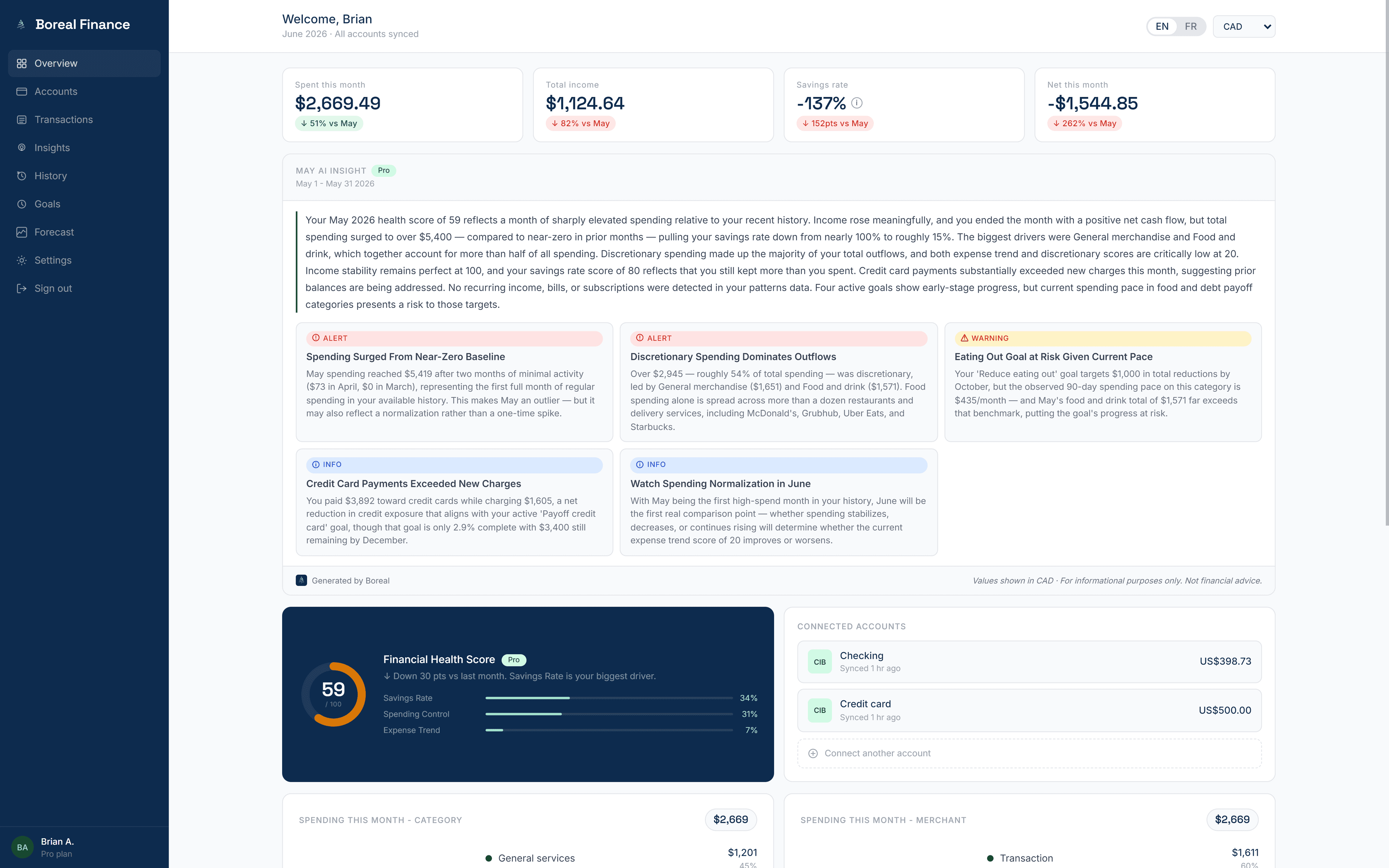Click the 51% vs May badge
The image size is (1389, 868).
click(x=329, y=123)
